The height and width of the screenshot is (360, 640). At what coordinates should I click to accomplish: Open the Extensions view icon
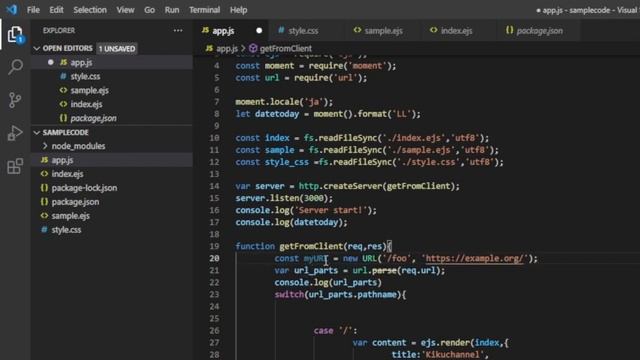coord(15,166)
